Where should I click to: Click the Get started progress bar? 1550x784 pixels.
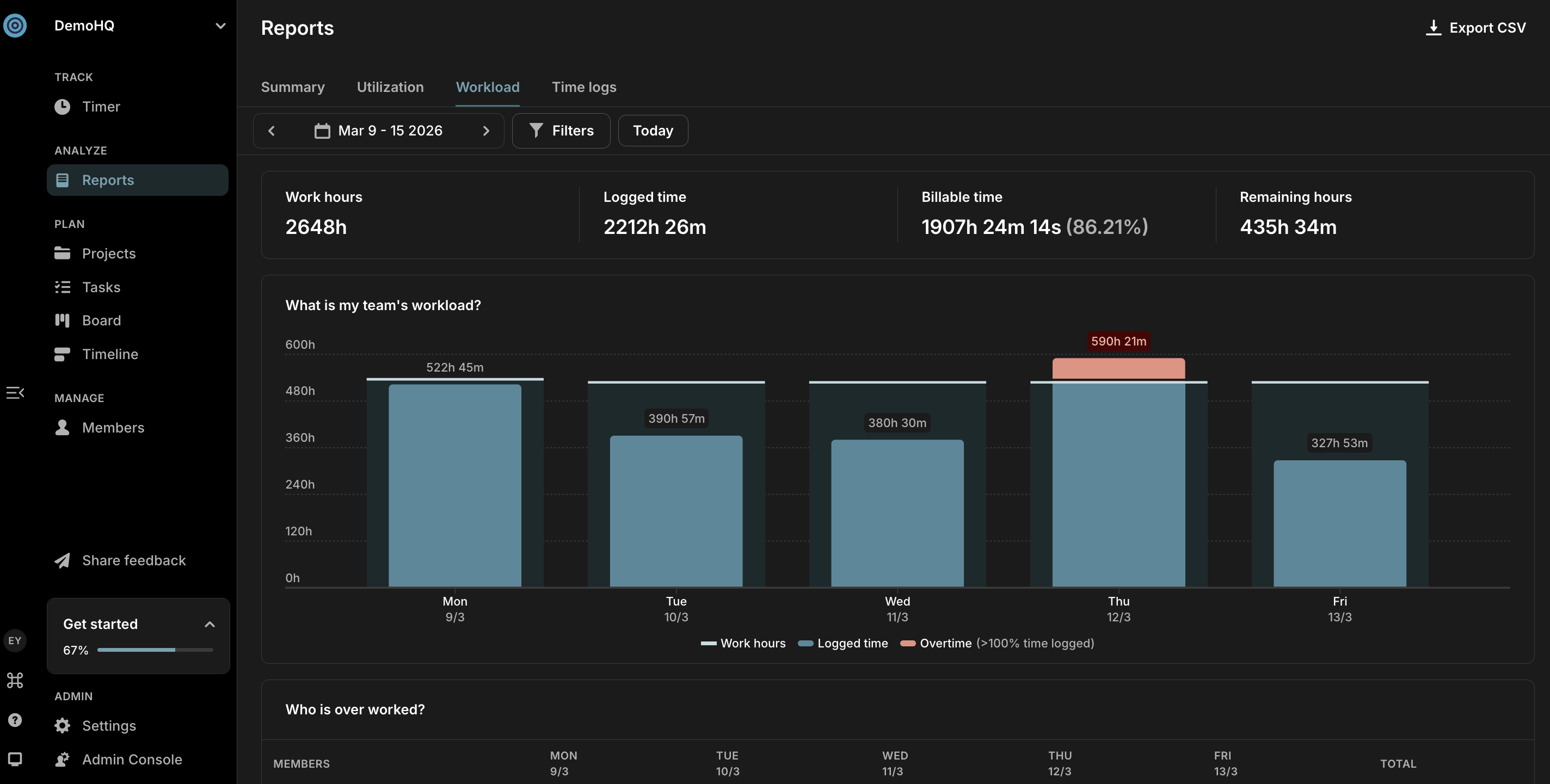[x=155, y=650]
